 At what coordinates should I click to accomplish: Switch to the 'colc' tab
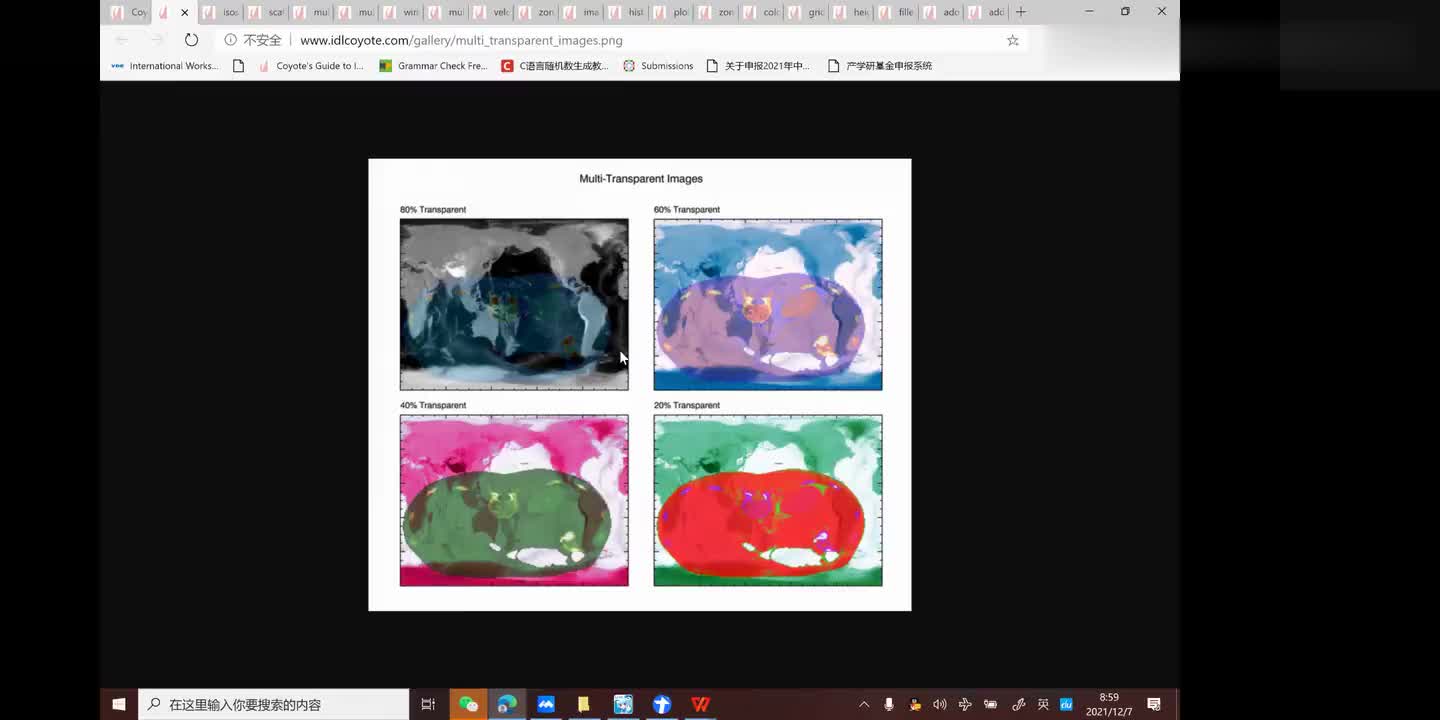click(x=761, y=12)
